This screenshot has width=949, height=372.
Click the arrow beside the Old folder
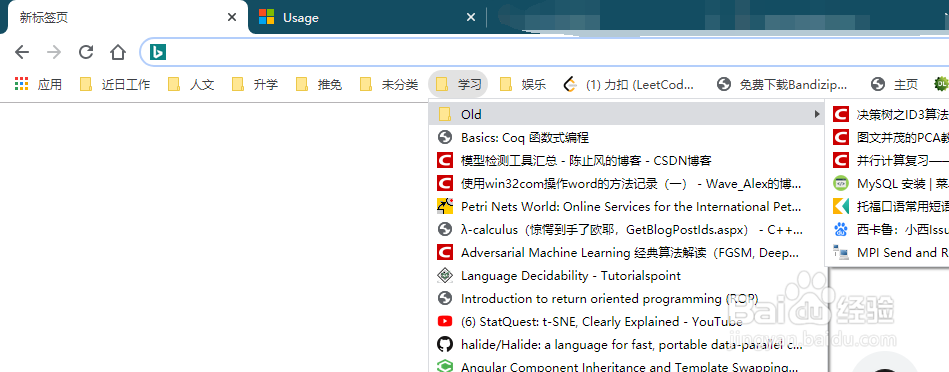(816, 114)
